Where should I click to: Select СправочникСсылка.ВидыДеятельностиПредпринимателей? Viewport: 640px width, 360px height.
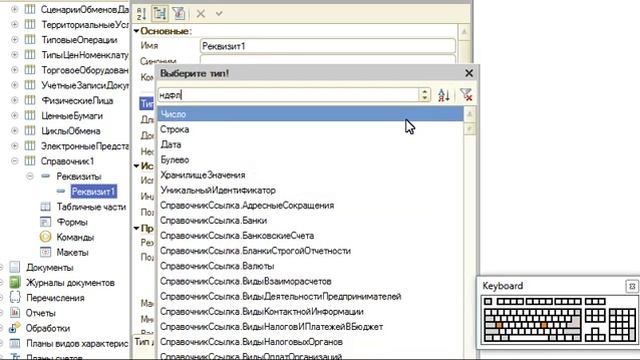pyautogui.click(x=310, y=296)
